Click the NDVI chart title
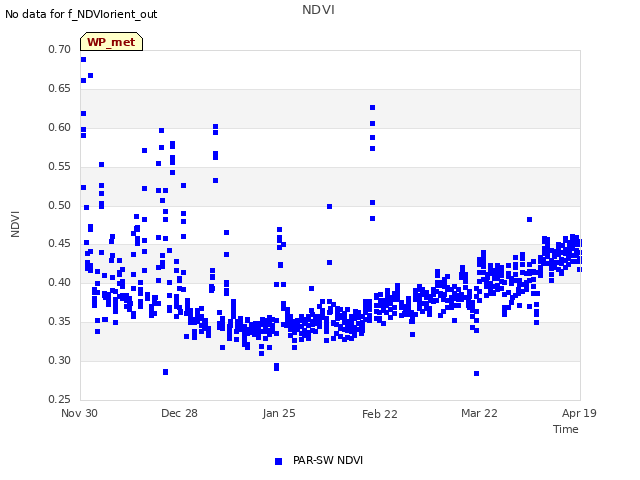Image resolution: width=640 pixels, height=480 pixels. pyautogui.click(x=318, y=10)
